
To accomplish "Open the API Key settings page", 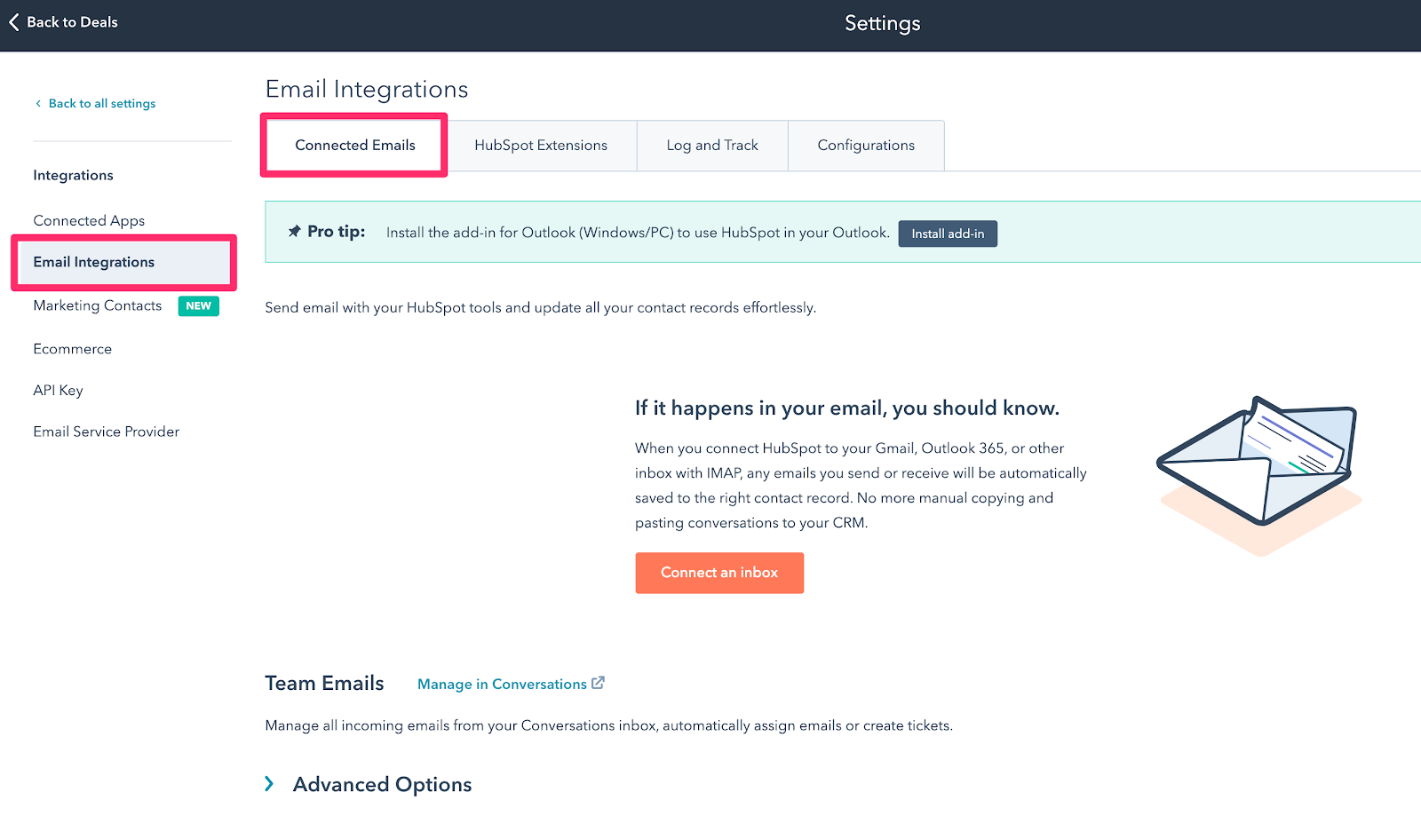I will pyautogui.click(x=58, y=391).
